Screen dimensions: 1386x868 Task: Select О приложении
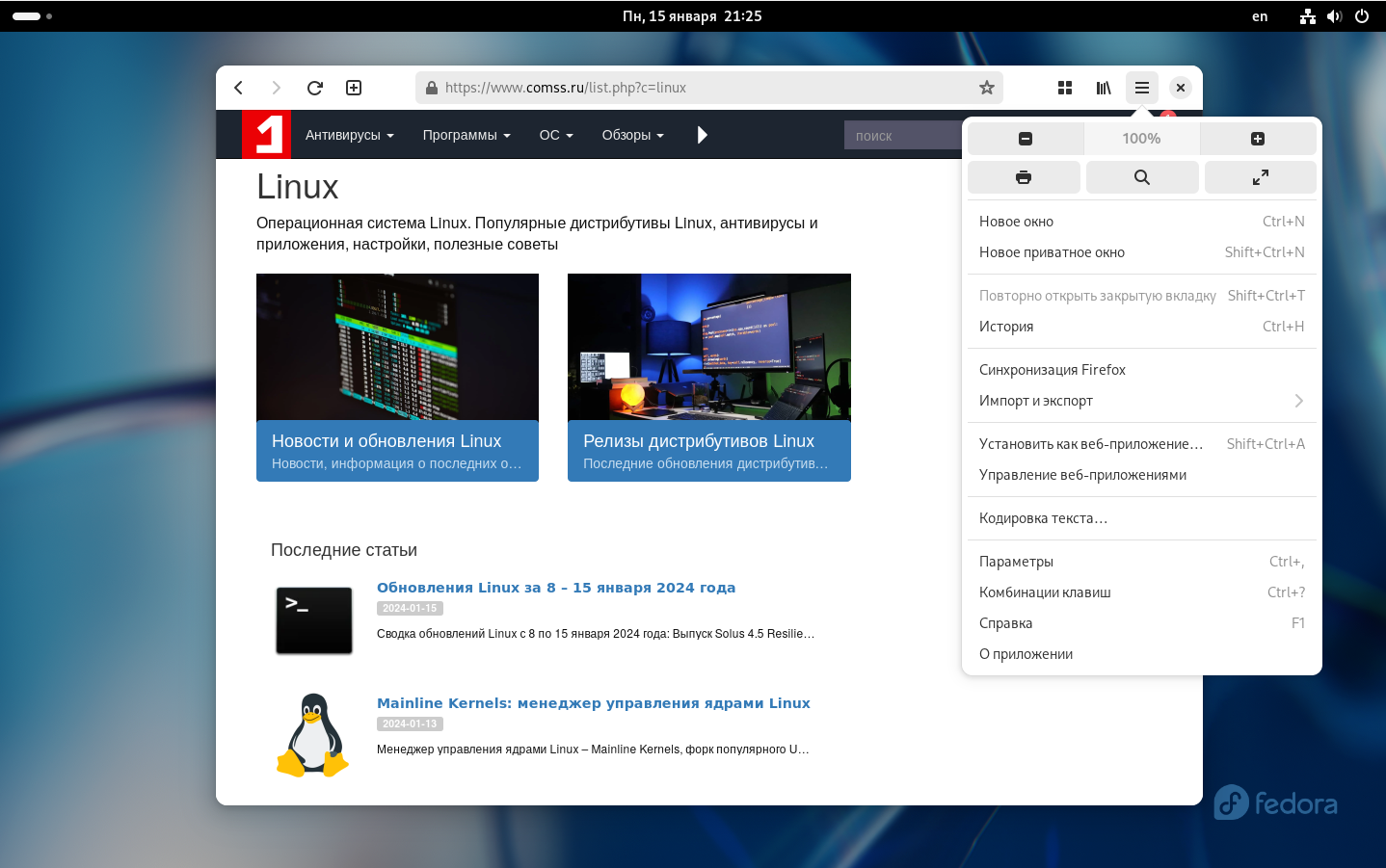pyautogui.click(x=1142, y=654)
